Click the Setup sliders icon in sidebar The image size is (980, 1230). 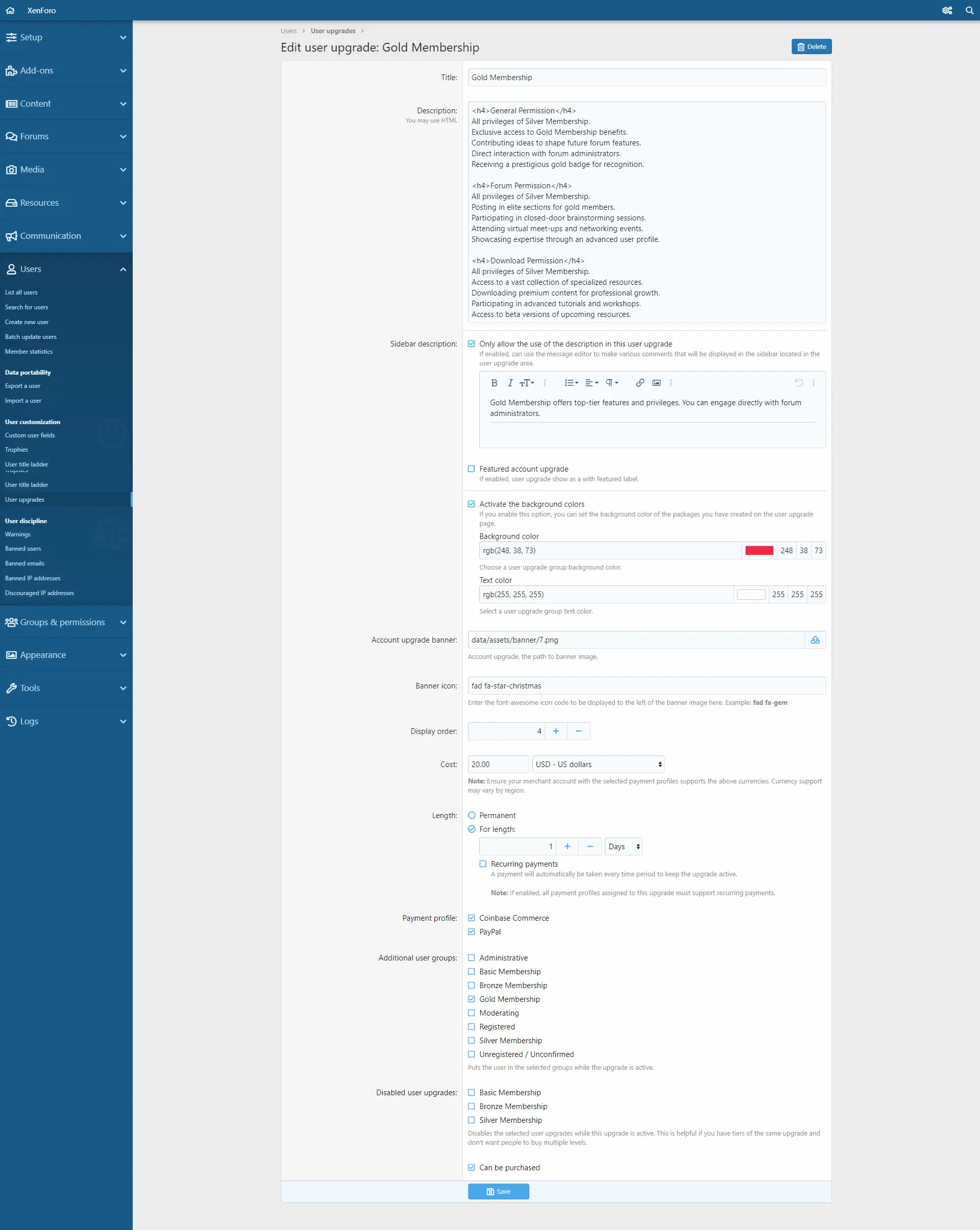[11, 37]
